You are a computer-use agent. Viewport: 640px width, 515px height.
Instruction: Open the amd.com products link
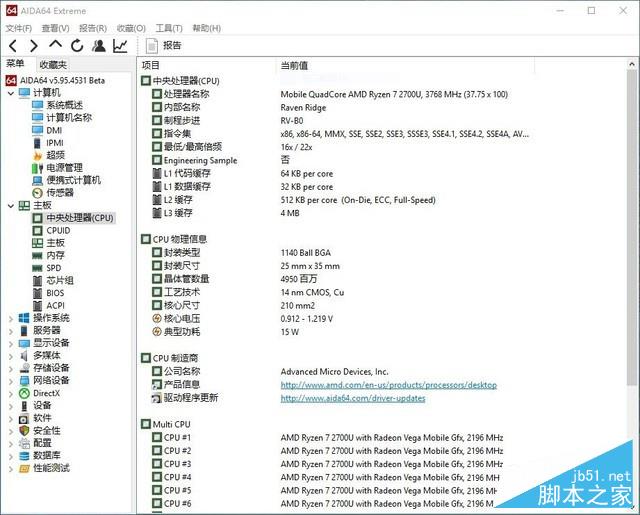pos(389,385)
